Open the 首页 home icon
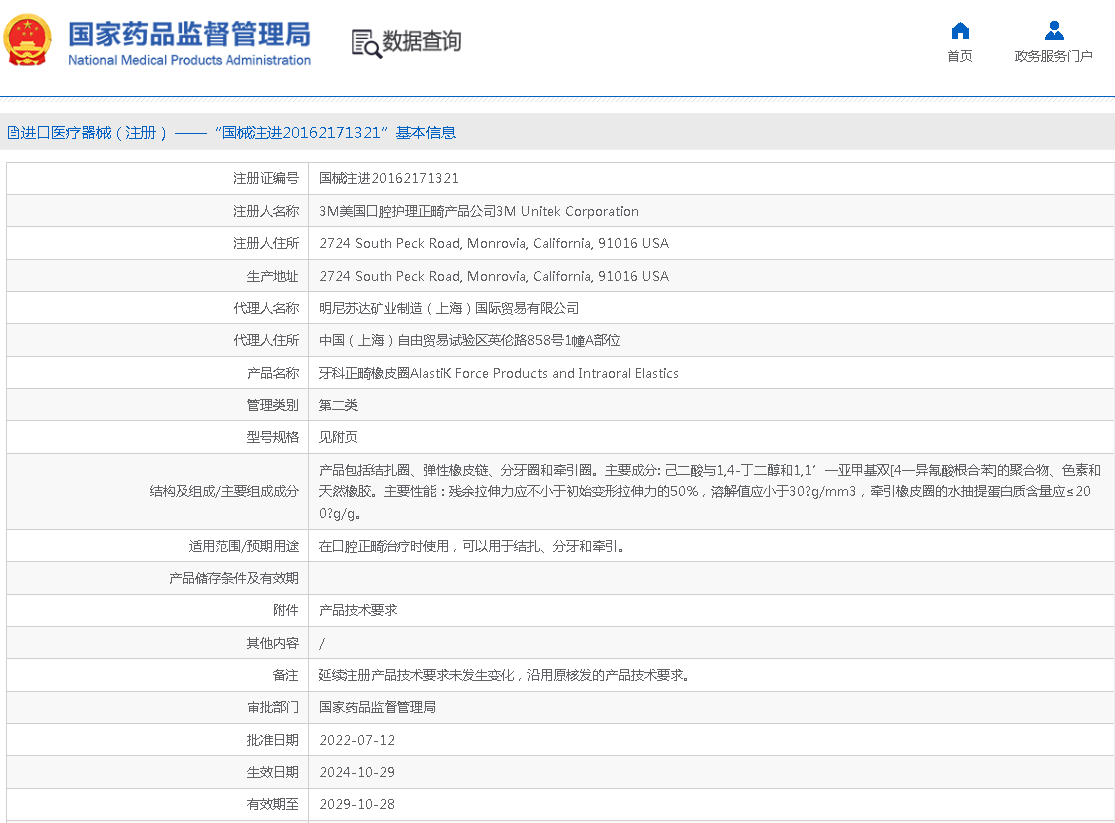The width and height of the screenshot is (1115, 823). (960, 31)
